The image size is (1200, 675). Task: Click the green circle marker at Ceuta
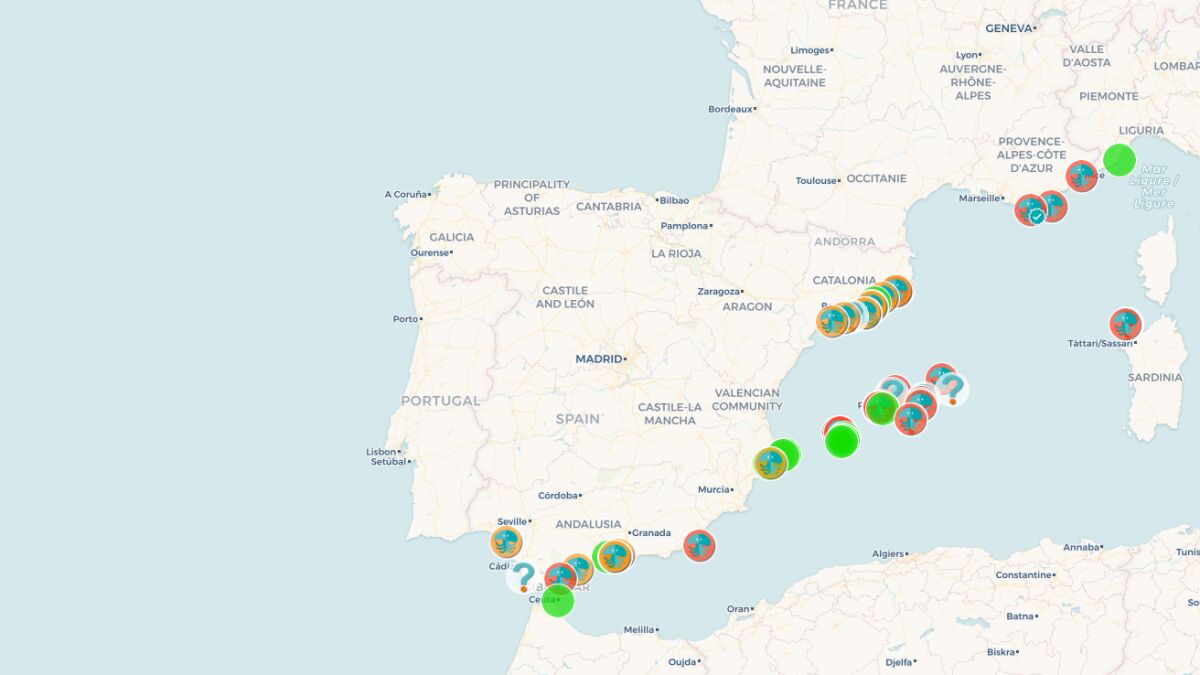(x=558, y=600)
